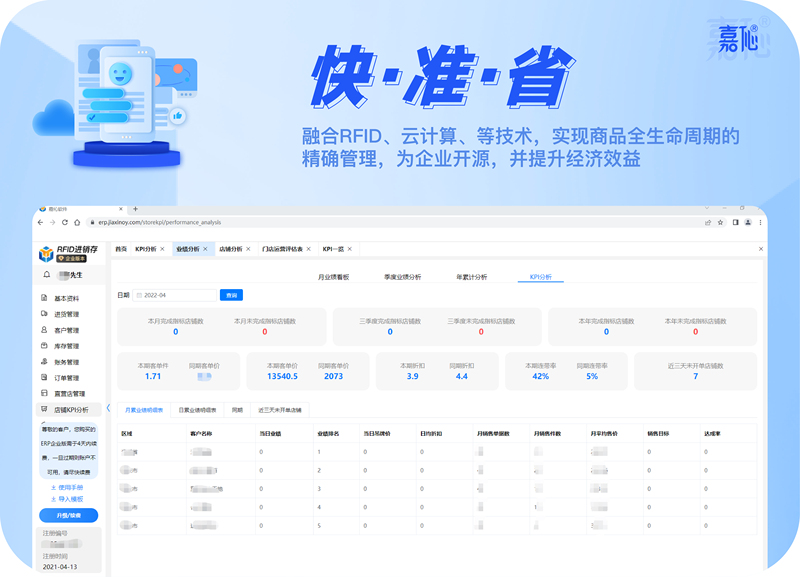Click the registration date 2021-04-13
The width and height of the screenshot is (800, 577).
click(60, 567)
